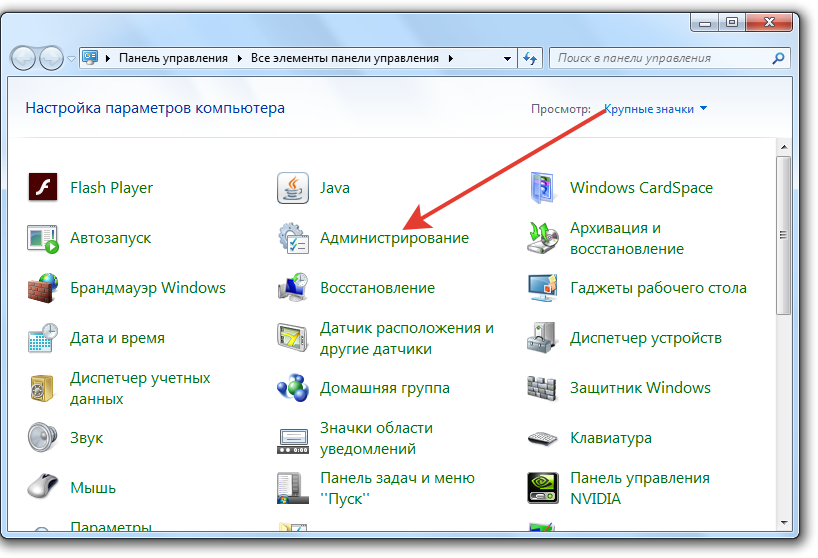Open the recent pages dropdown beside navigation arrows
This screenshot has height=558, width=818.
71,59
